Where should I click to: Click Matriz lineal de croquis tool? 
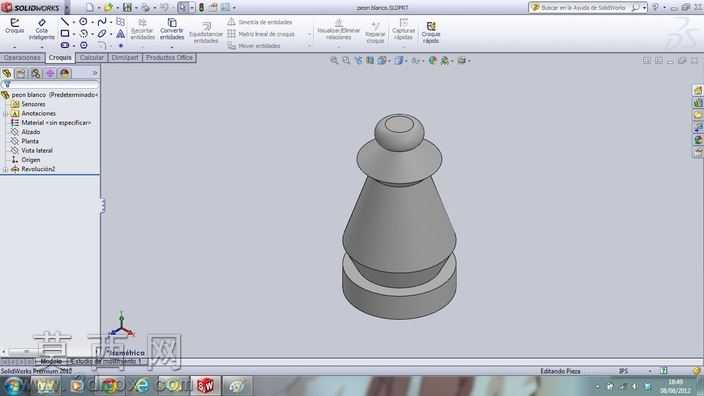[261, 34]
